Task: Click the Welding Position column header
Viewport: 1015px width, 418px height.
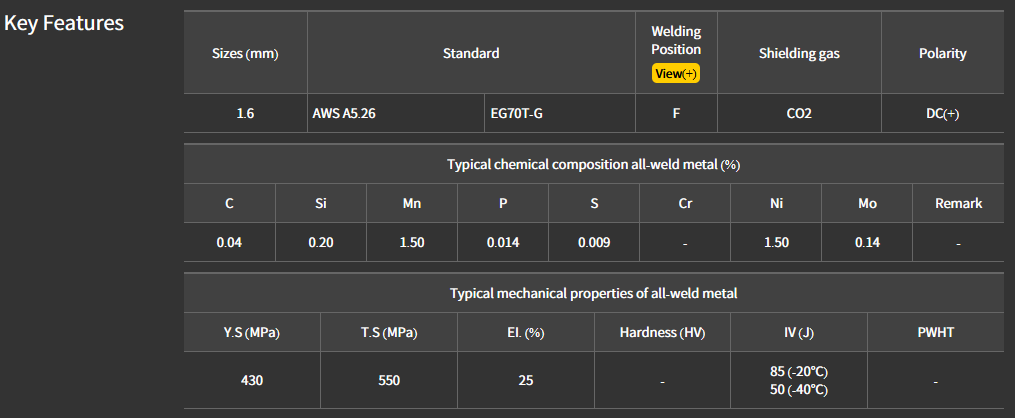Action: [x=676, y=41]
